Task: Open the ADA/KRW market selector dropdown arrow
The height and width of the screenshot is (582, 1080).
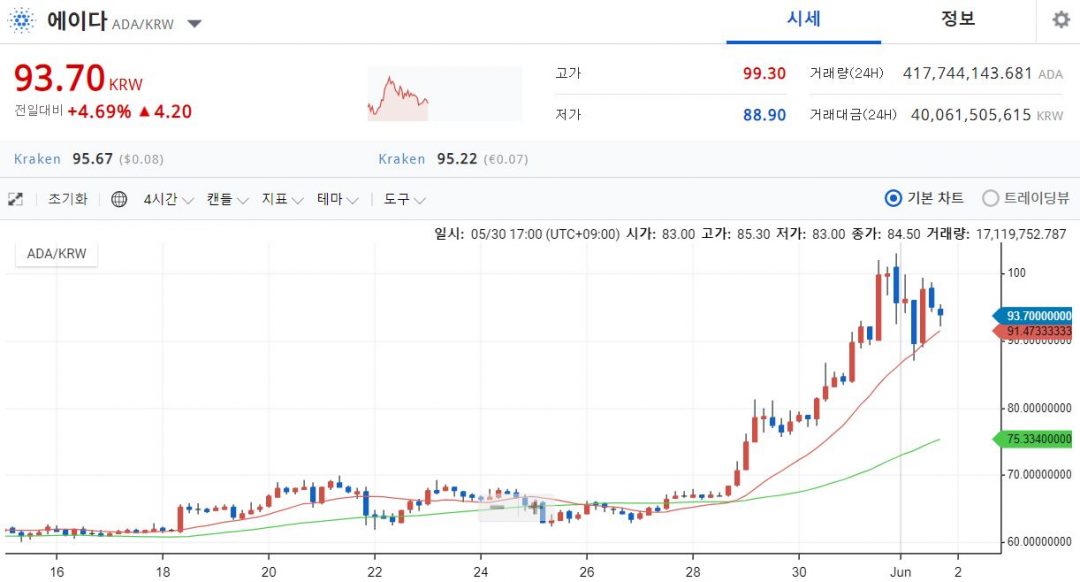Action: click(194, 24)
